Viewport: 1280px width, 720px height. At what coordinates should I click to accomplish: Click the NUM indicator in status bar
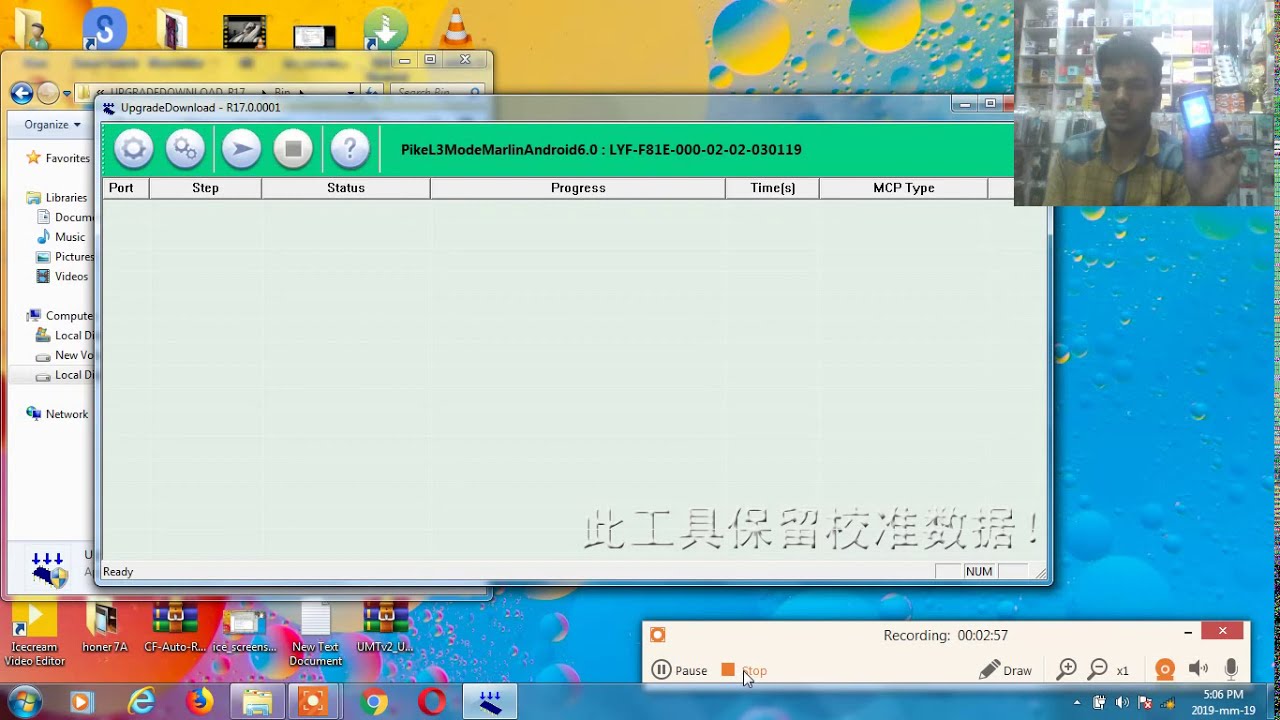pyautogui.click(x=979, y=572)
